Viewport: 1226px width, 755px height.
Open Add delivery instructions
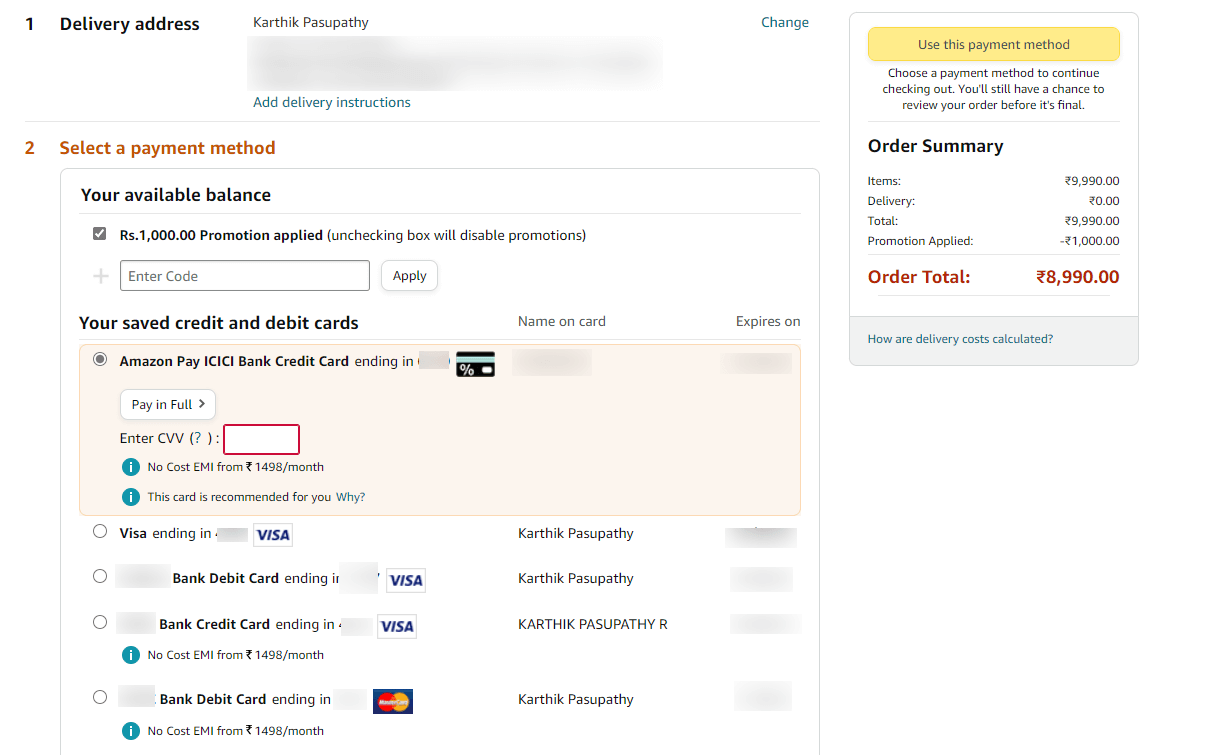point(331,102)
